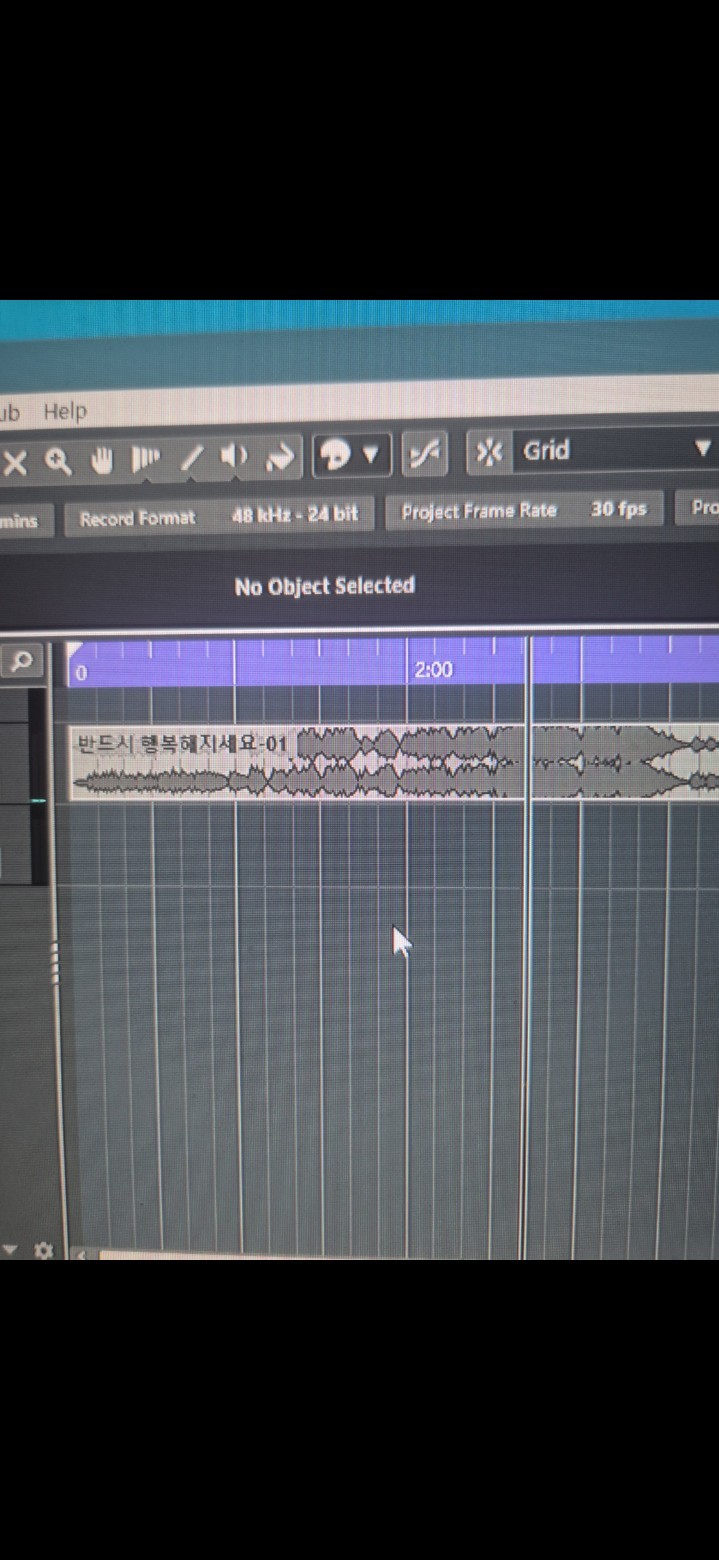Click the 2:00 mark on the ruler
The image size is (719, 1560).
click(433, 670)
